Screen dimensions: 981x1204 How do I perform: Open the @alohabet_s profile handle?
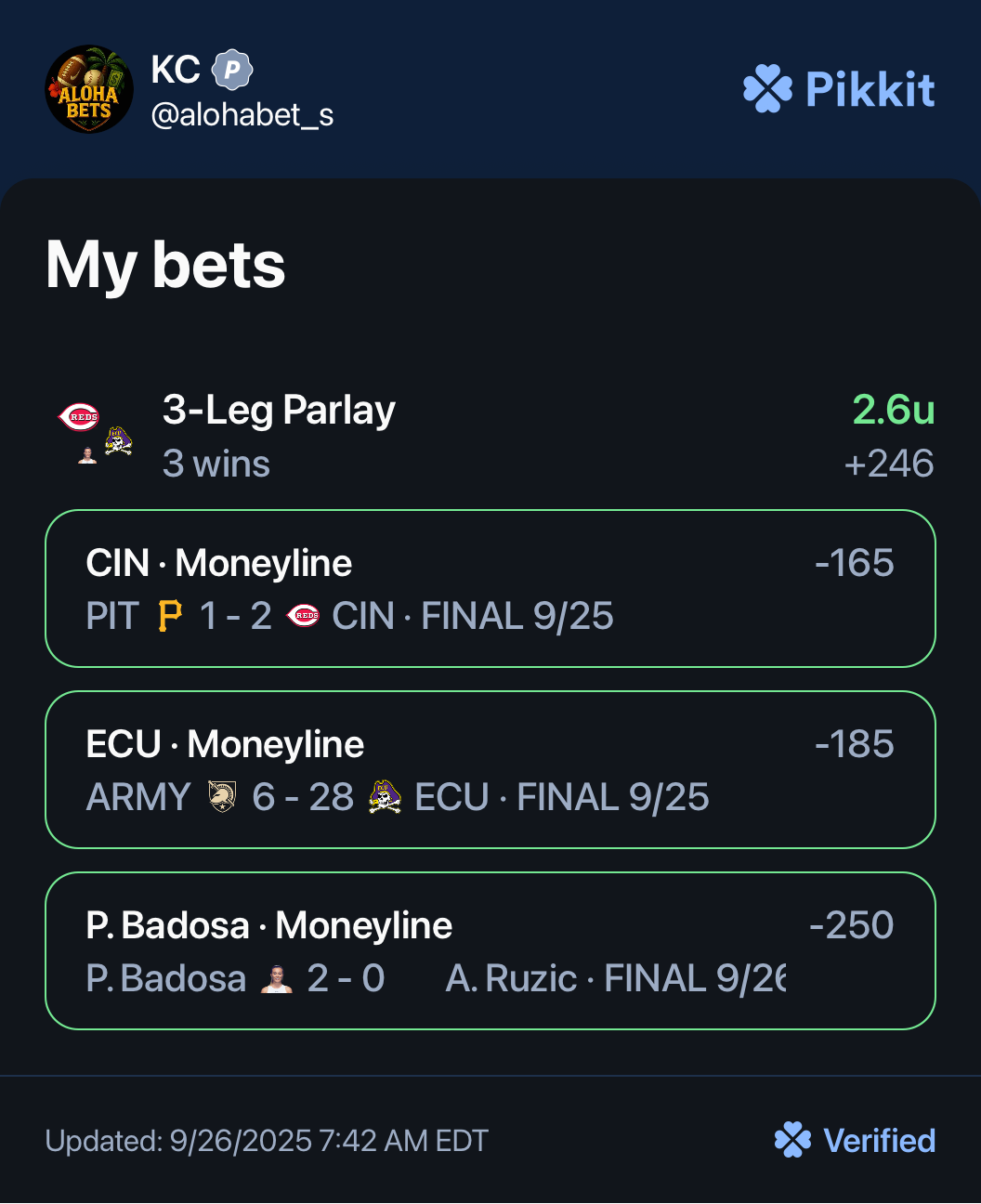[x=242, y=115]
